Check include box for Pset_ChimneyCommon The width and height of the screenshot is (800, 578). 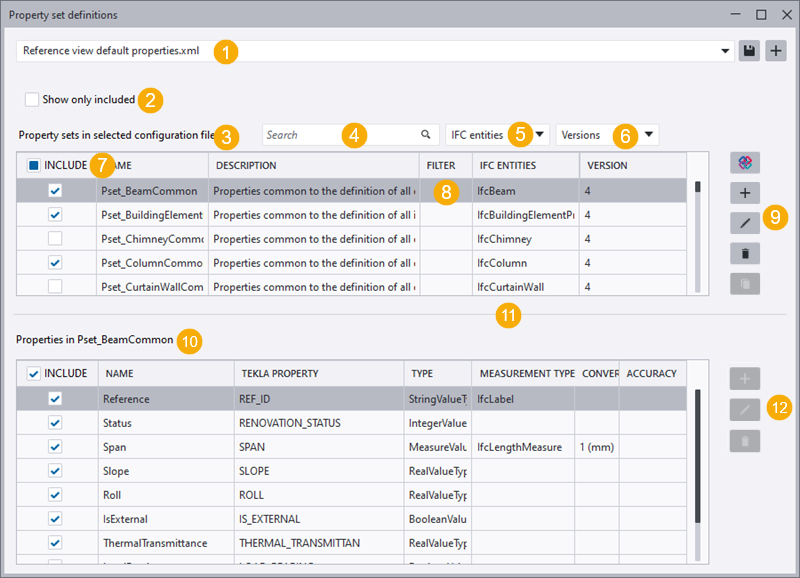tap(55, 239)
